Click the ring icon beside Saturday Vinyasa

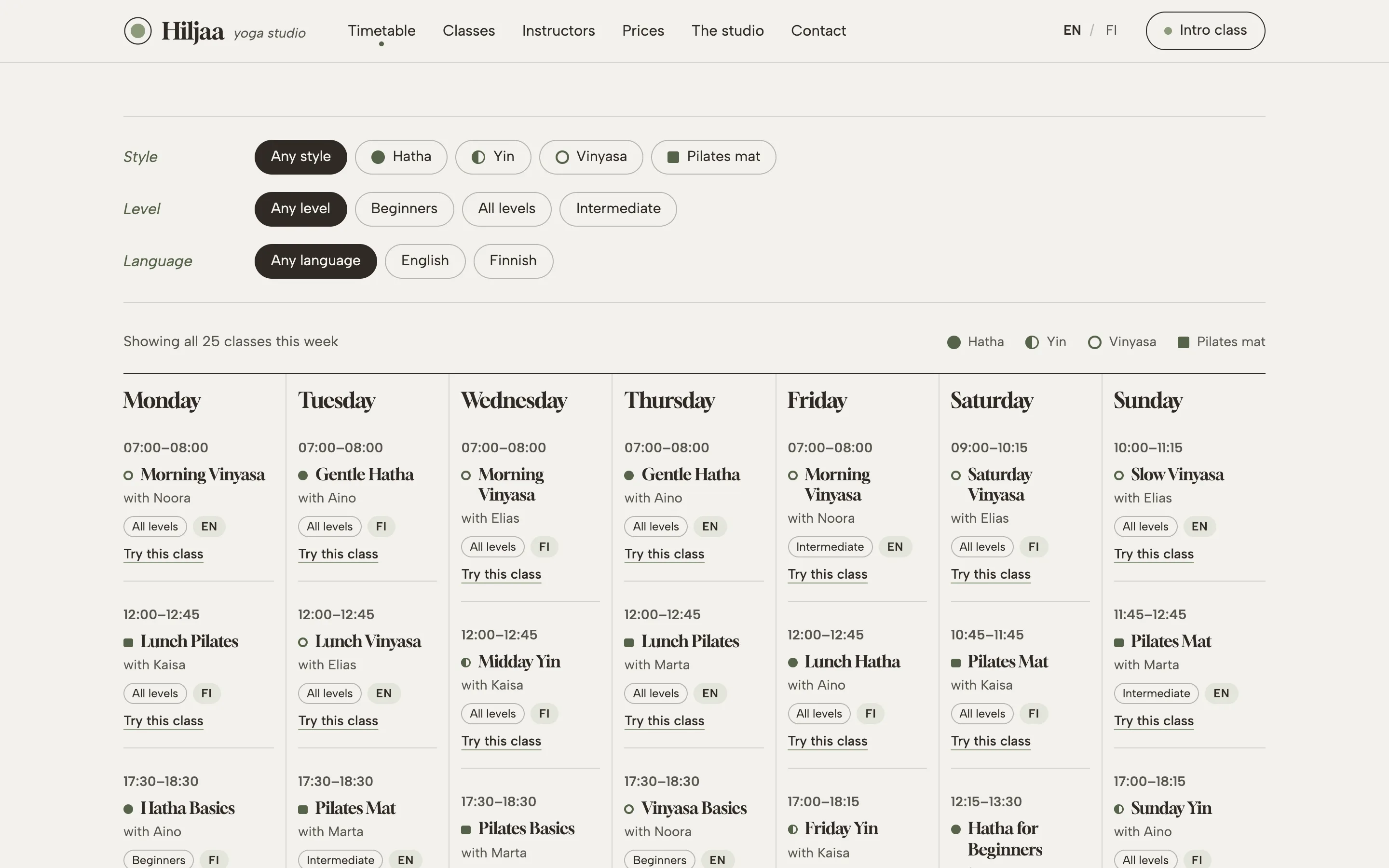[955, 475]
